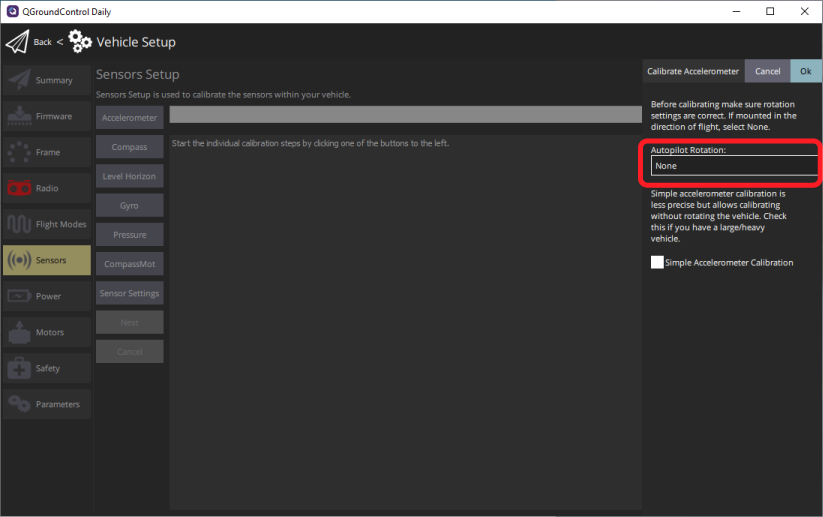Open the Summary tab

point(47,80)
